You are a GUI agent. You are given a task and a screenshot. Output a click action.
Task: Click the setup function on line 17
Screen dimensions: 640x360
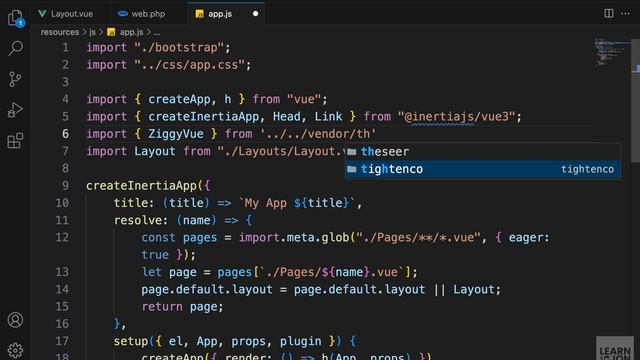pyautogui.click(x=131, y=341)
